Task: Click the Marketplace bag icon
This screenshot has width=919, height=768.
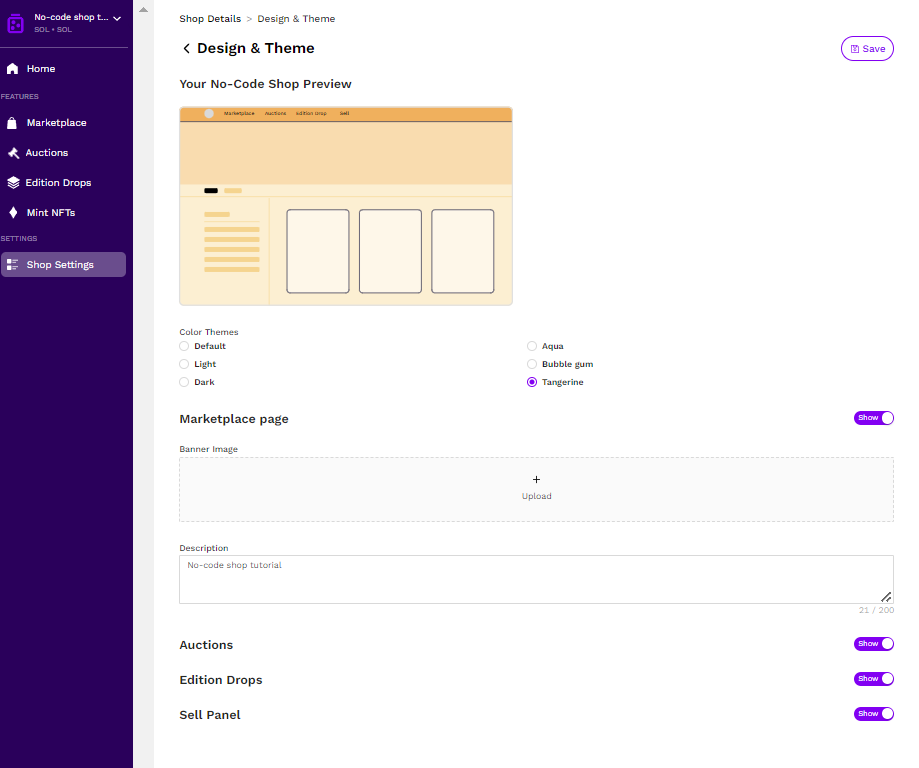Action: (13, 123)
